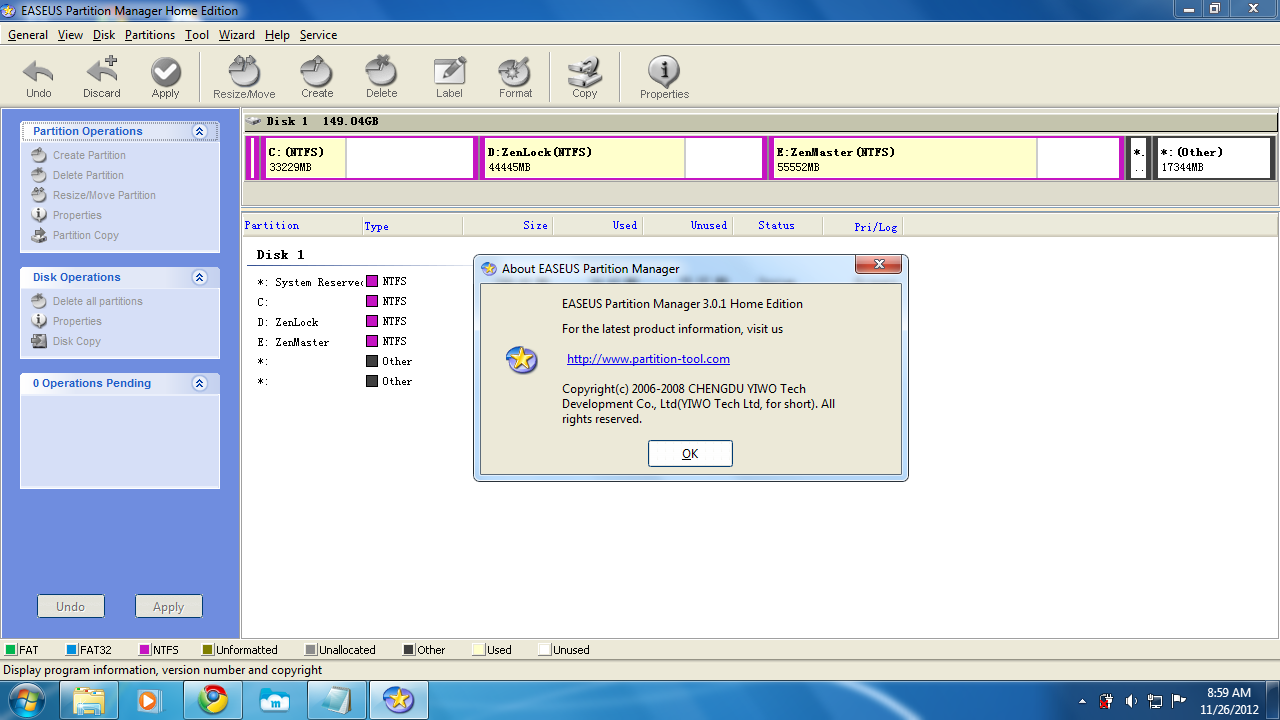Click the Partition Copy sidebar icon
This screenshot has width=1280, height=720.
coord(39,235)
